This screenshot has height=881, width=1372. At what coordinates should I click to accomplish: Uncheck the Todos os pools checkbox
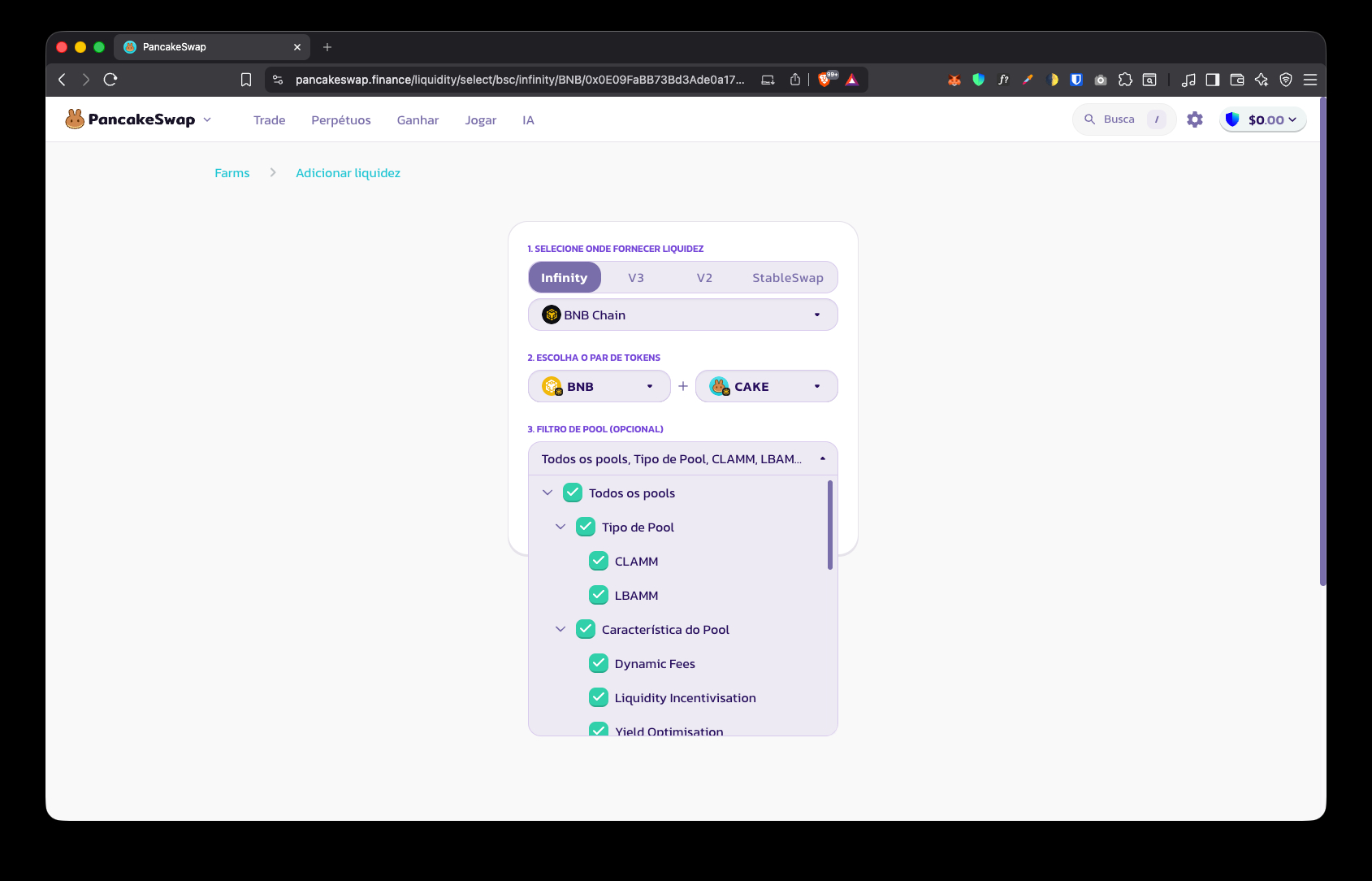[x=573, y=493]
